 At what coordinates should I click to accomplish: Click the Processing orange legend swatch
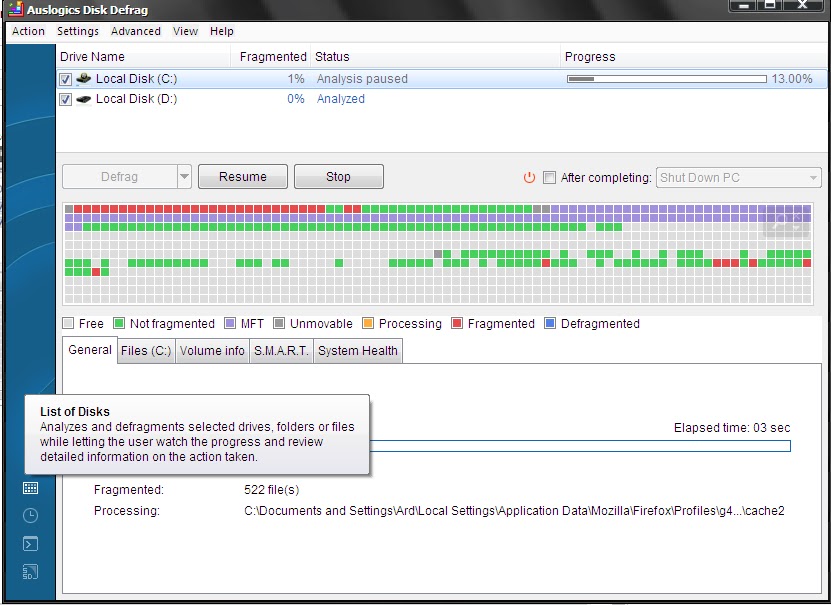click(x=368, y=323)
